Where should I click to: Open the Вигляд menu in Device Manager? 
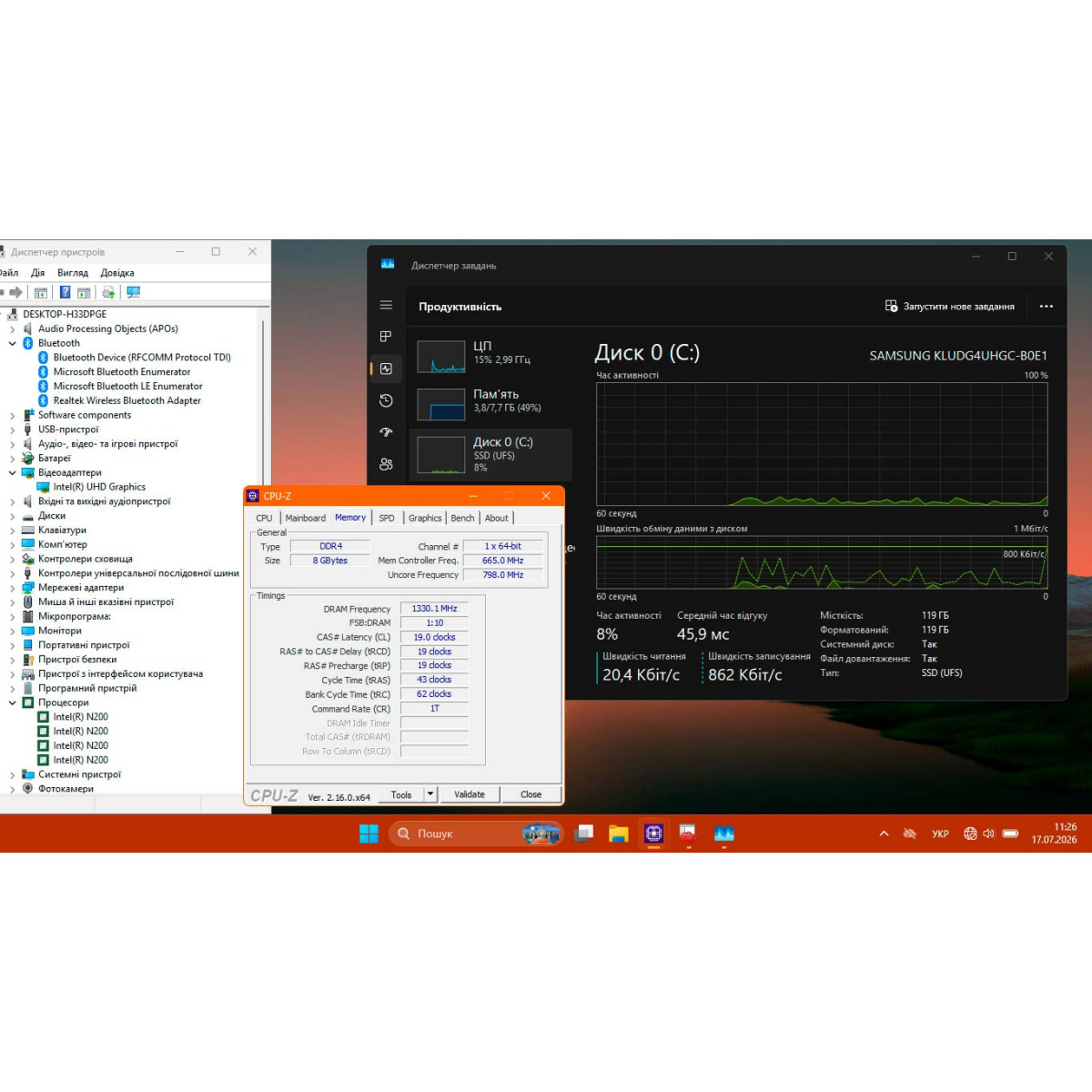[73, 273]
